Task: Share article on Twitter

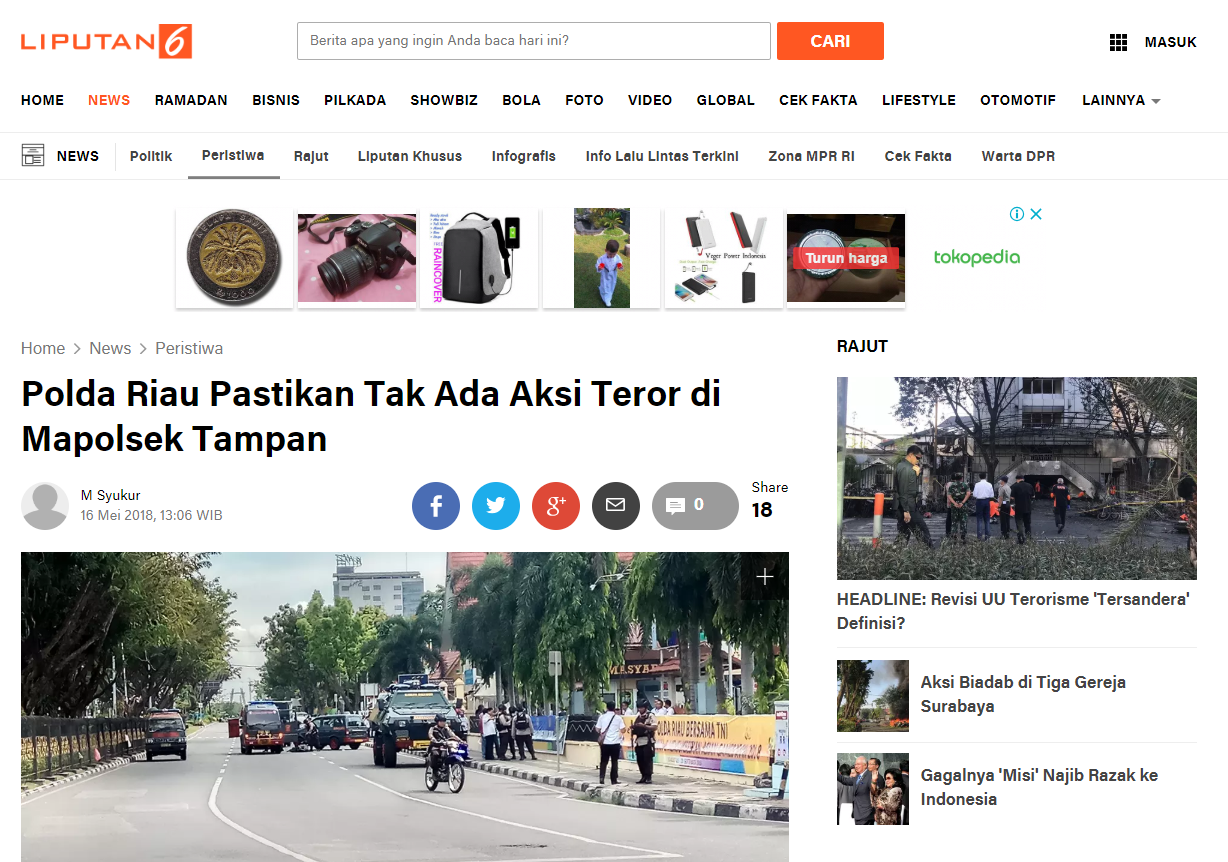Action: (496, 506)
